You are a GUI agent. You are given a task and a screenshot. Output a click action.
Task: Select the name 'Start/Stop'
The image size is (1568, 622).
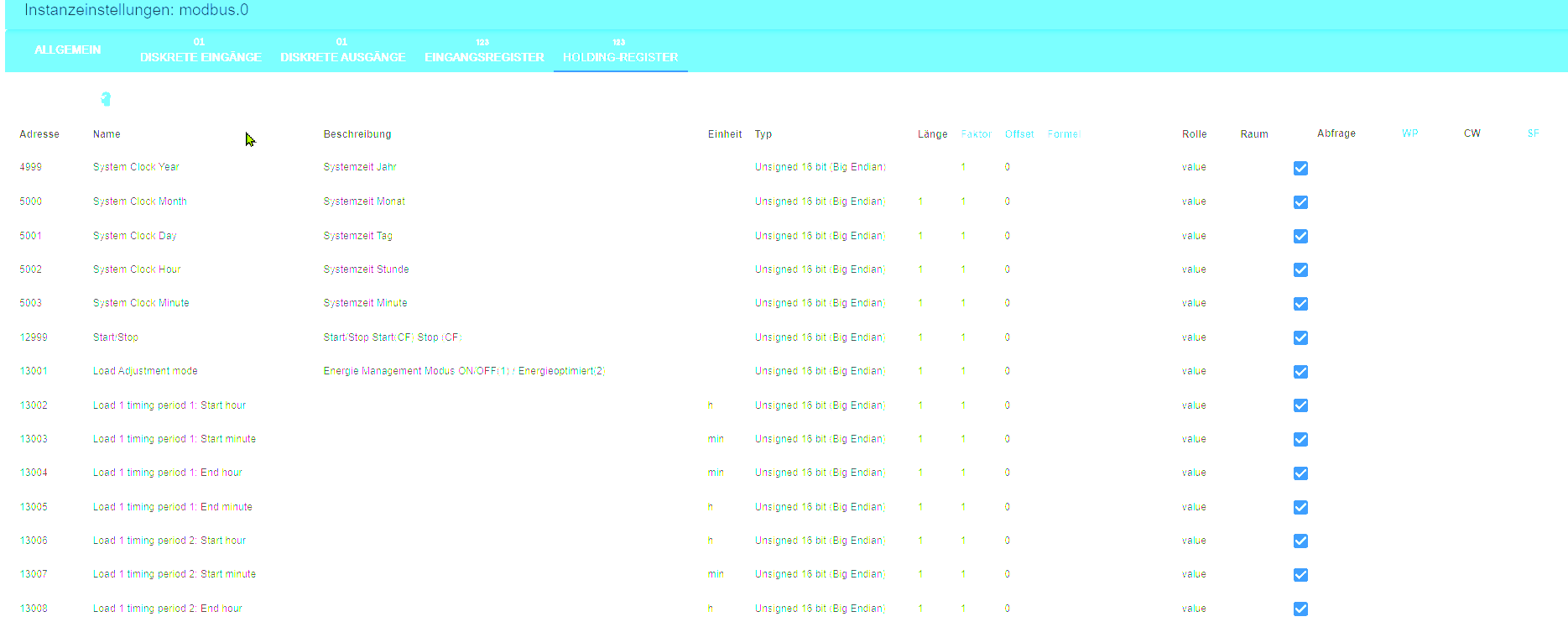pos(116,337)
